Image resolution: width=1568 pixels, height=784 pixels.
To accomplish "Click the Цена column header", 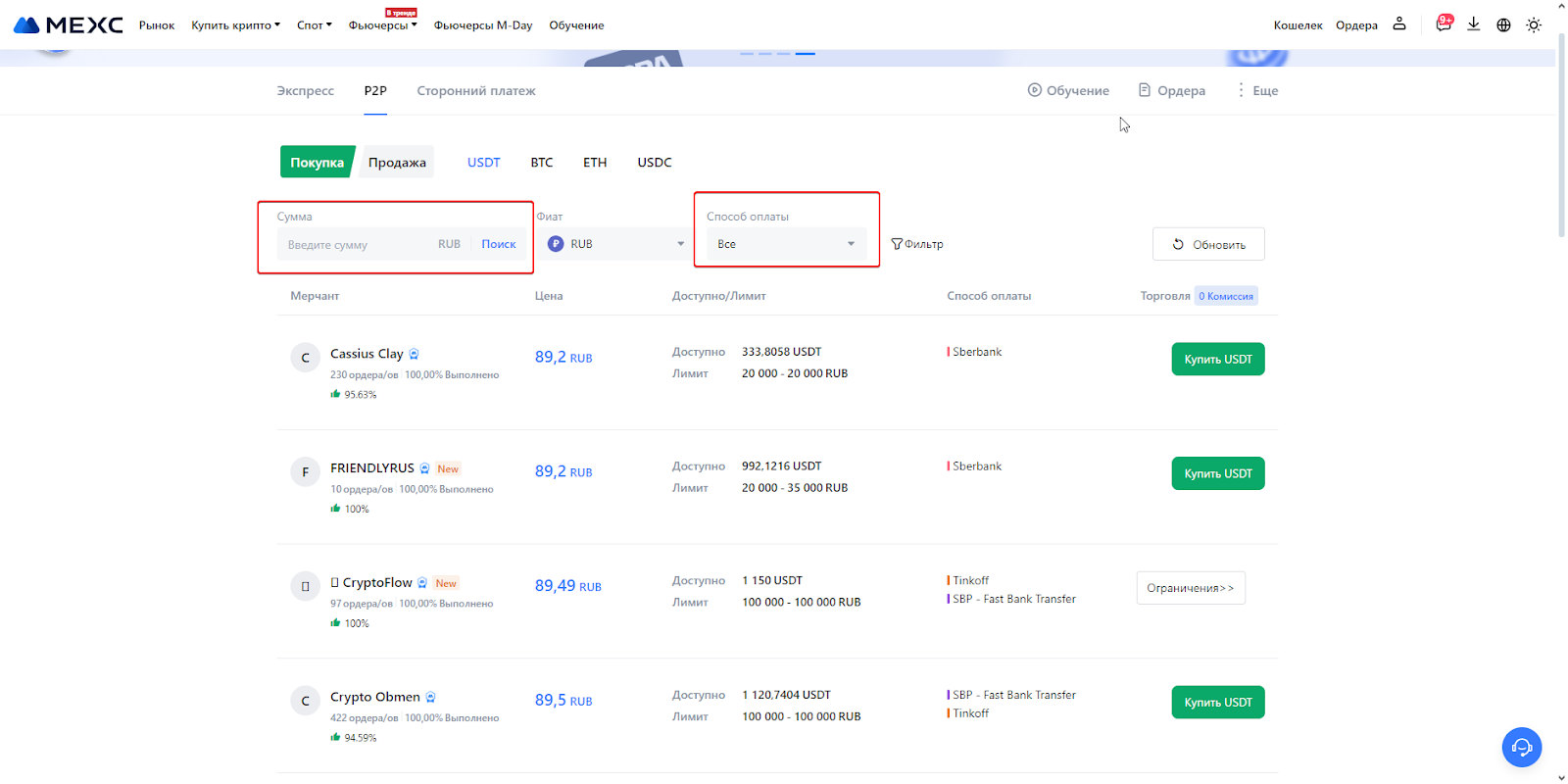I will 549,296.
